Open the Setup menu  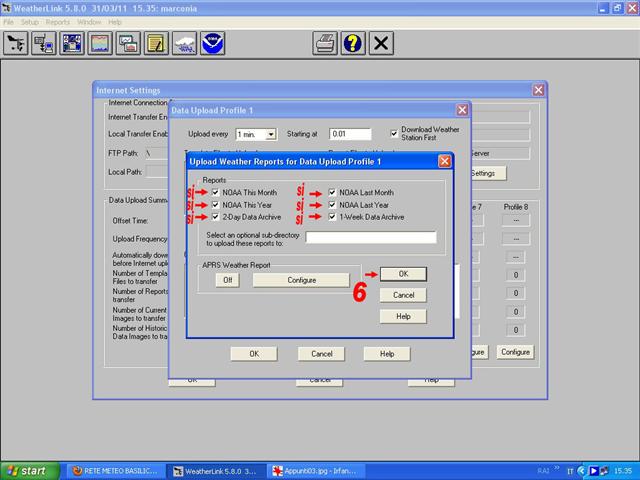pyautogui.click(x=29, y=22)
